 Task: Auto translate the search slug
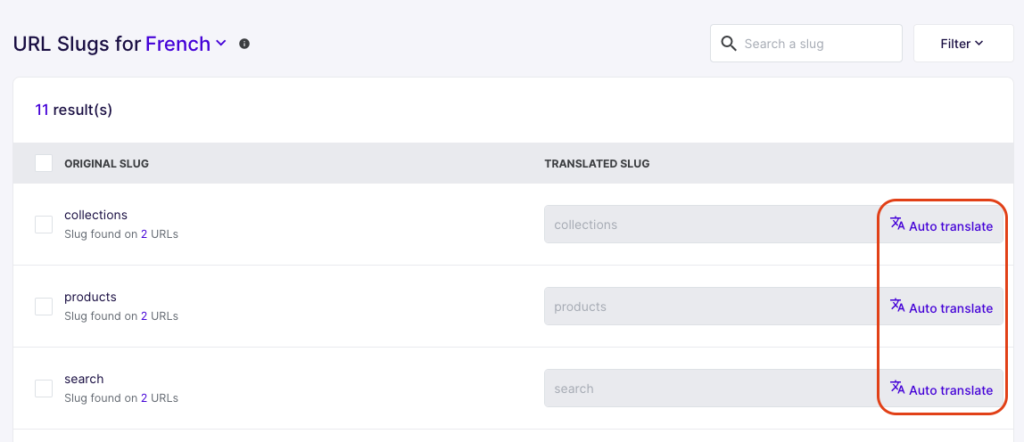coord(942,390)
